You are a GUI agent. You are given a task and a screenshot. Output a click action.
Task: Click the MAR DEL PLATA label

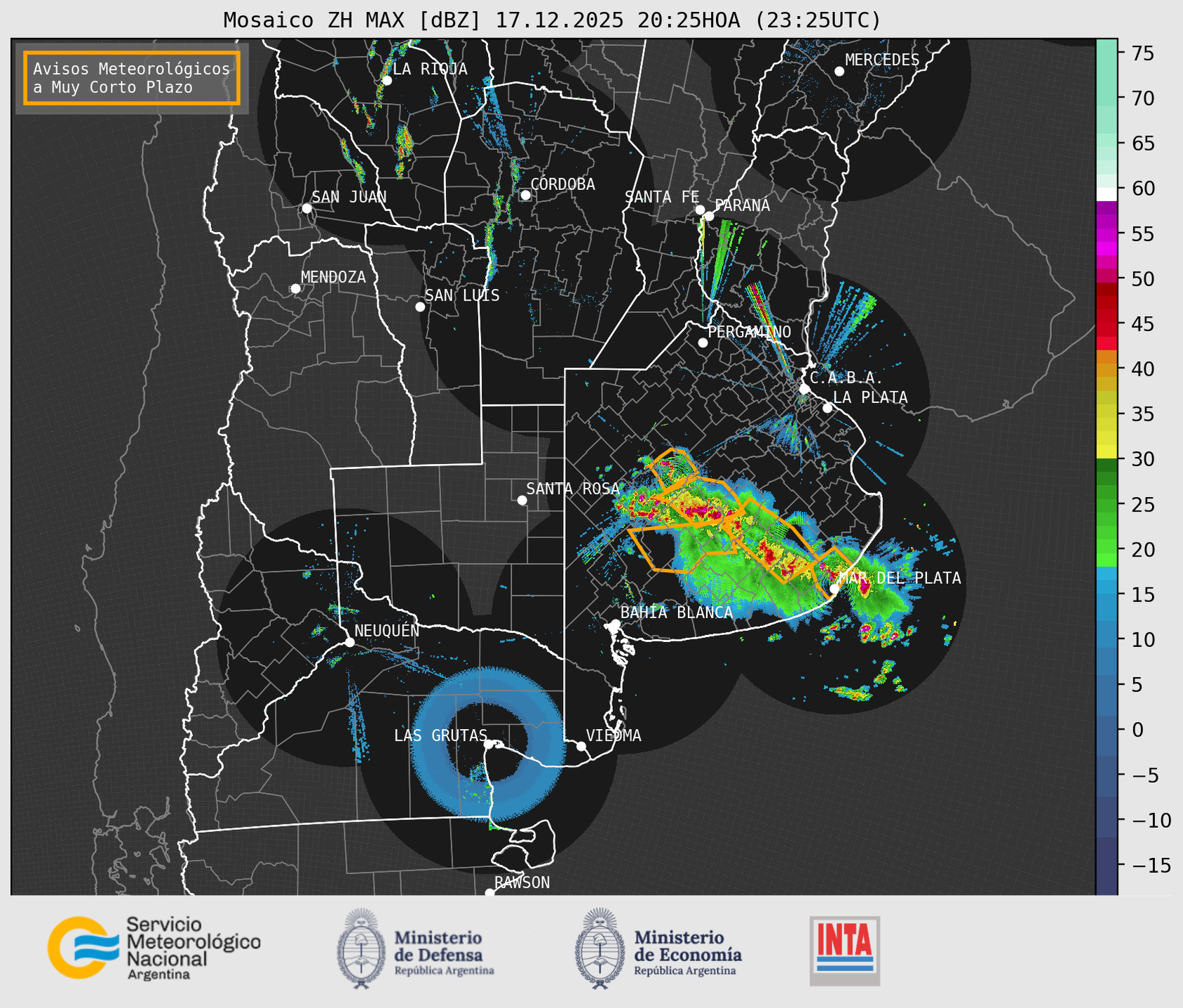[900, 578]
